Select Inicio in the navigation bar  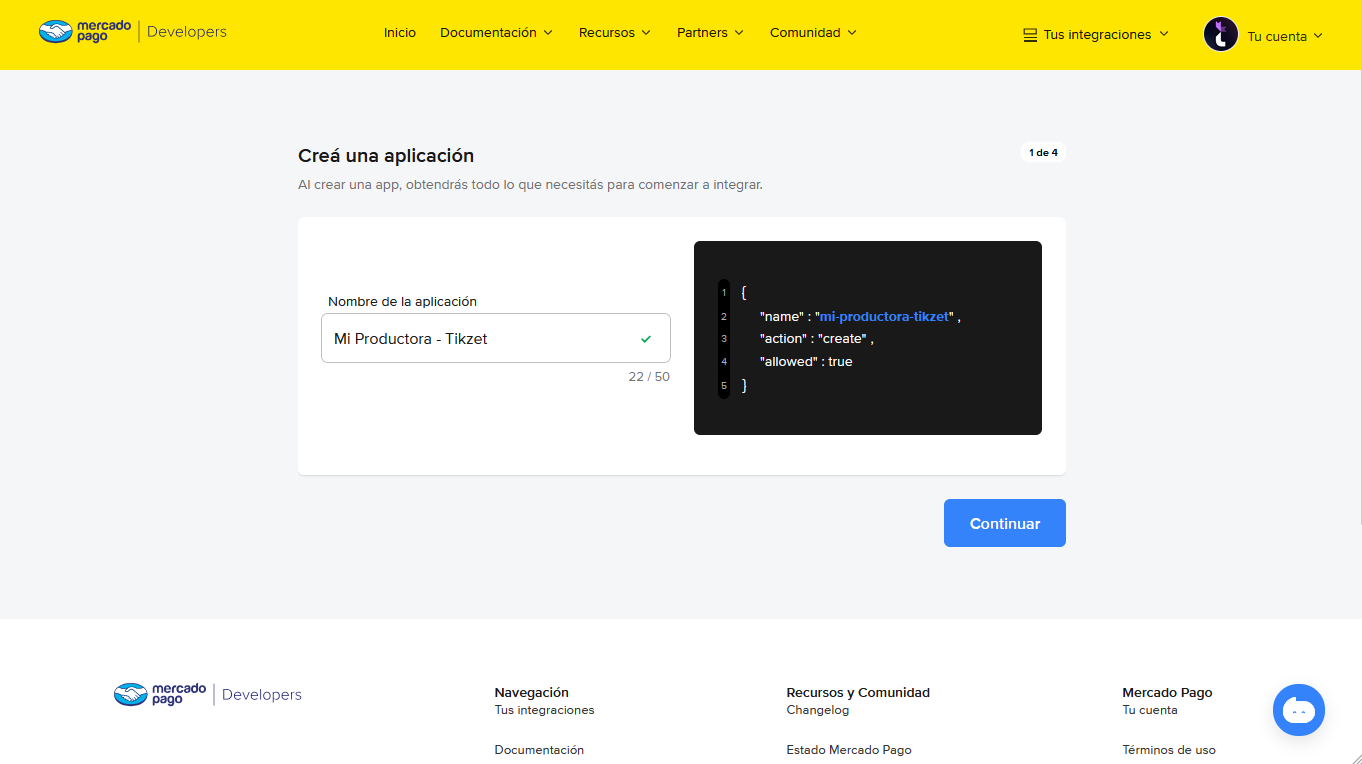coord(400,32)
